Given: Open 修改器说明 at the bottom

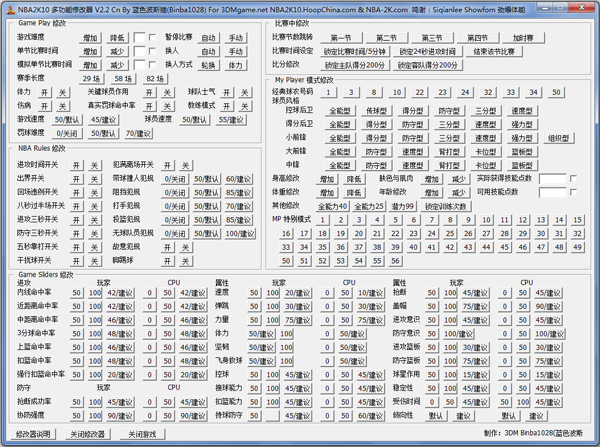Looking at the screenshot, I should pos(33,435).
